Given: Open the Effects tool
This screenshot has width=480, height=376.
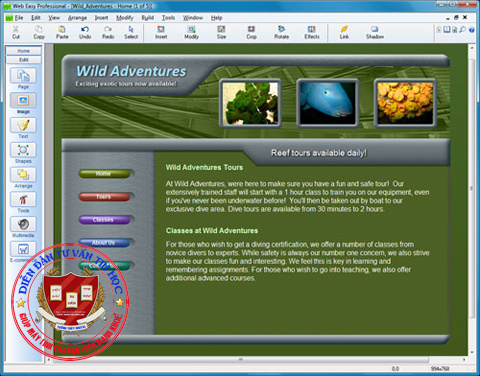Looking at the screenshot, I should pyautogui.click(x=312, y=32).
